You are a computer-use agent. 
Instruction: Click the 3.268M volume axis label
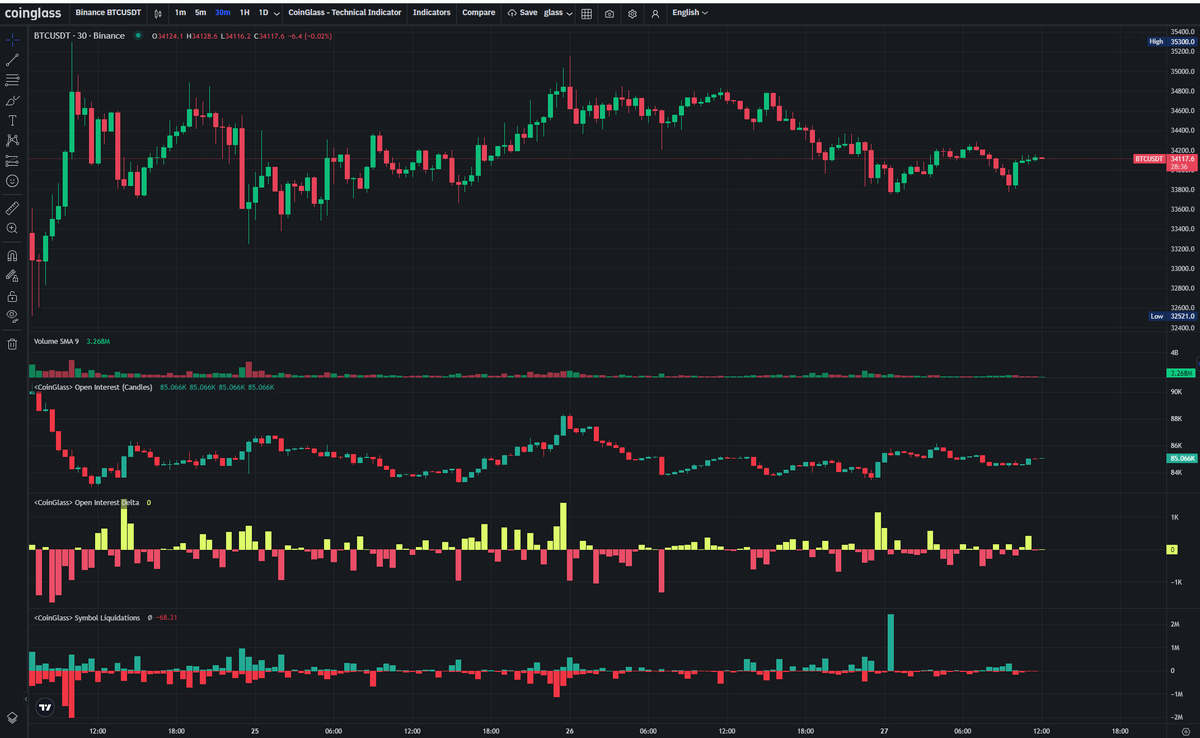tap(1182, 372)
